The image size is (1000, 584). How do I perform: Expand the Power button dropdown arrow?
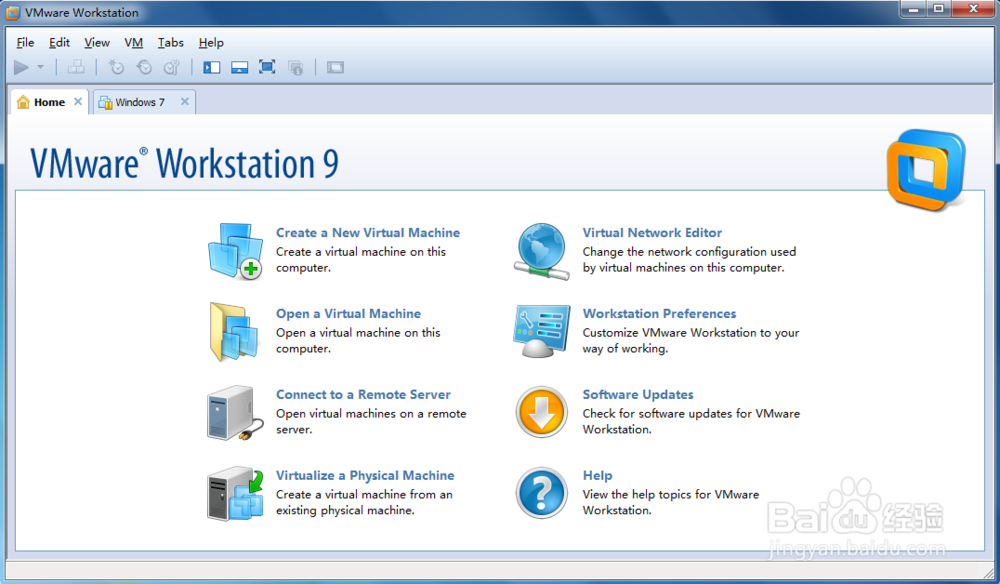click(x=42, y=67)
